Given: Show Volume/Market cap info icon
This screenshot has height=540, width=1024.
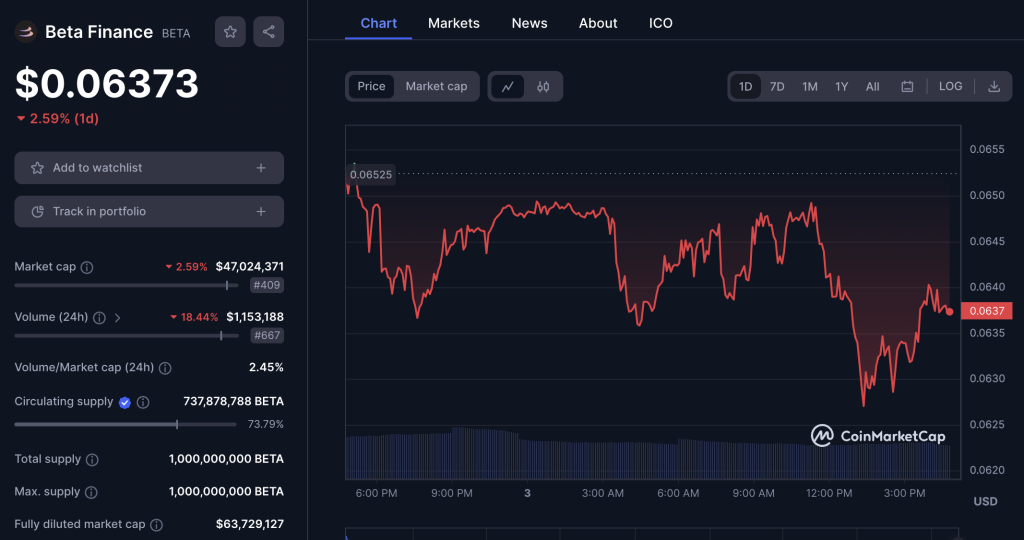Looking at the screenshot, I should pyautogui.click(x=165, y=368).
